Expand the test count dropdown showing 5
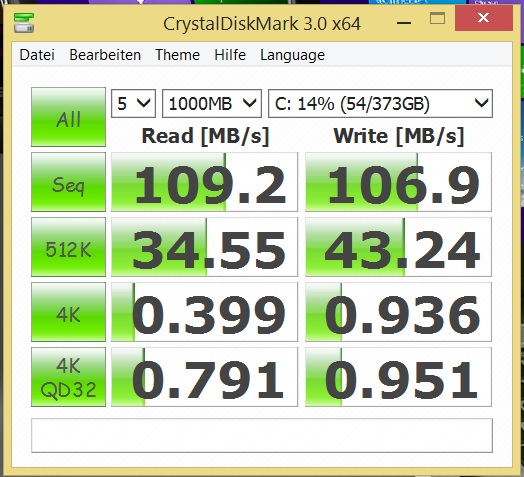The width and height of the screenshot is (524, 477). point(133,103)
